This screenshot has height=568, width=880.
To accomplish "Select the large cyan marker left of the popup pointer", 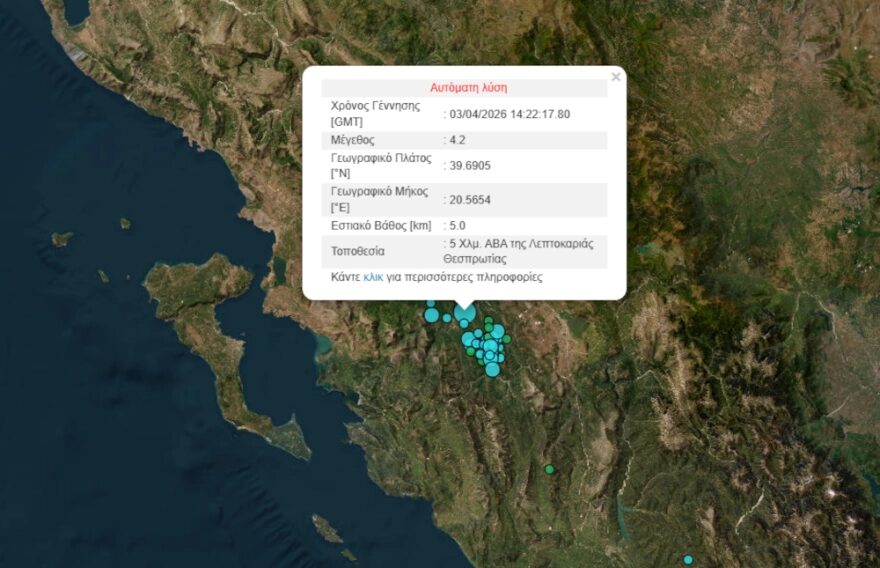I will tap(432, 315).
